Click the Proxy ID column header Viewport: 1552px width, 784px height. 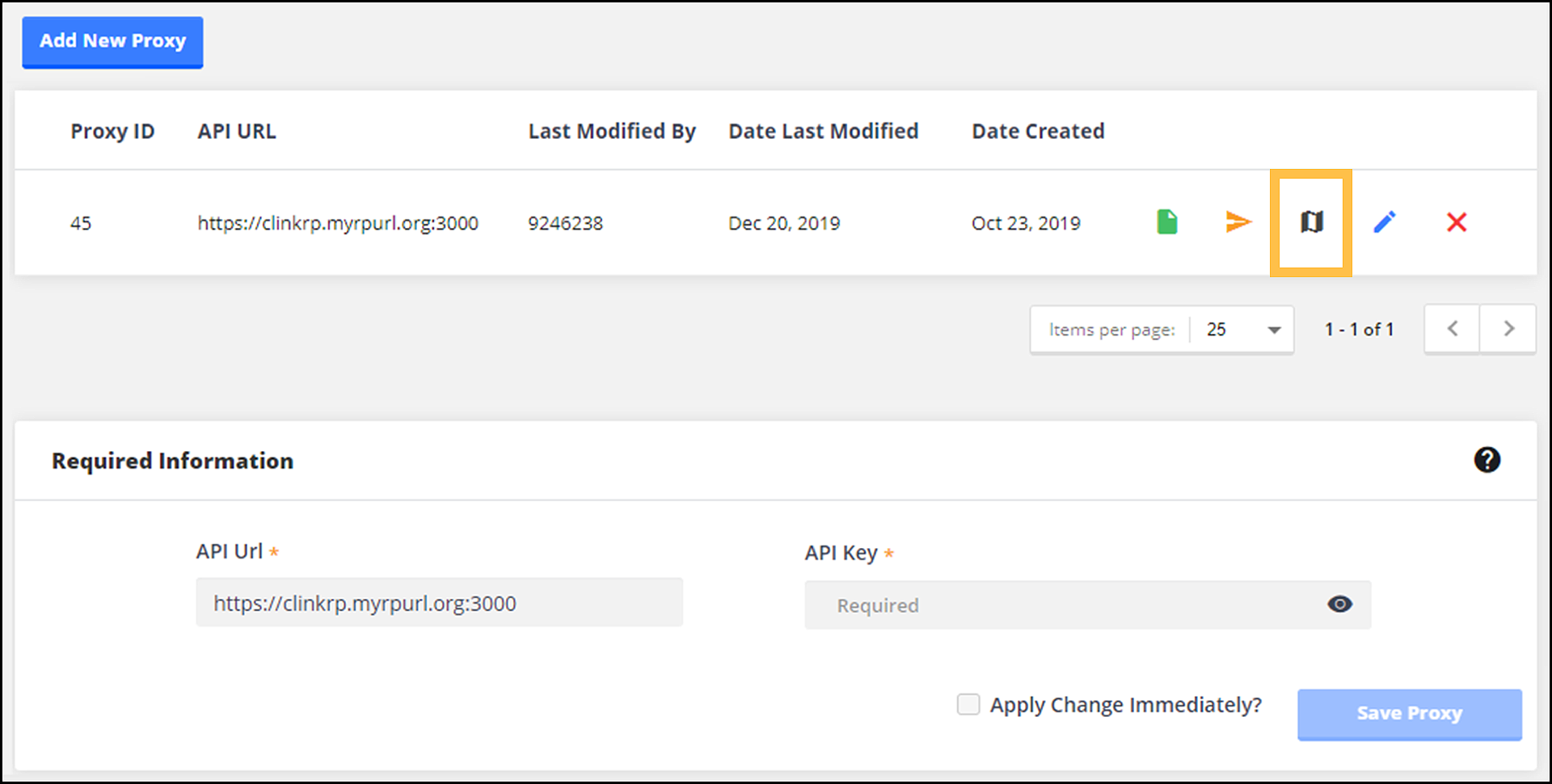[x=112, y=130]
